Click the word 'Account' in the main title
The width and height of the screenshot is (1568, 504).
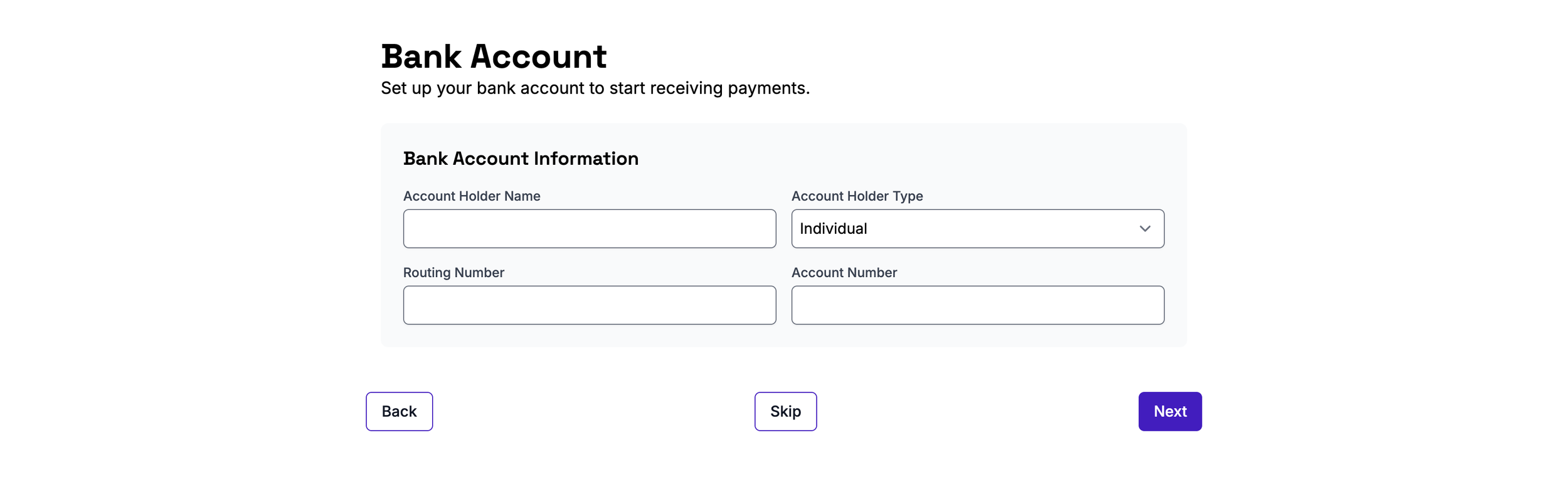(538, 56)
